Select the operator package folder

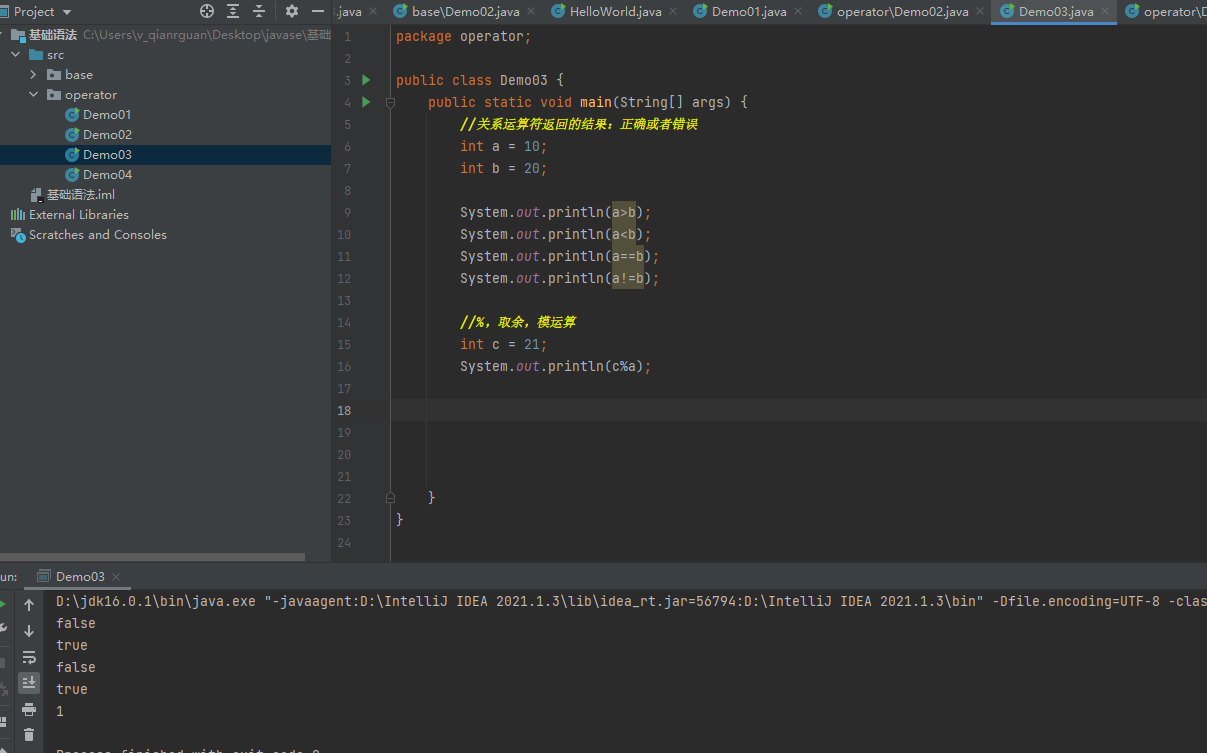(x=91, y=95)
